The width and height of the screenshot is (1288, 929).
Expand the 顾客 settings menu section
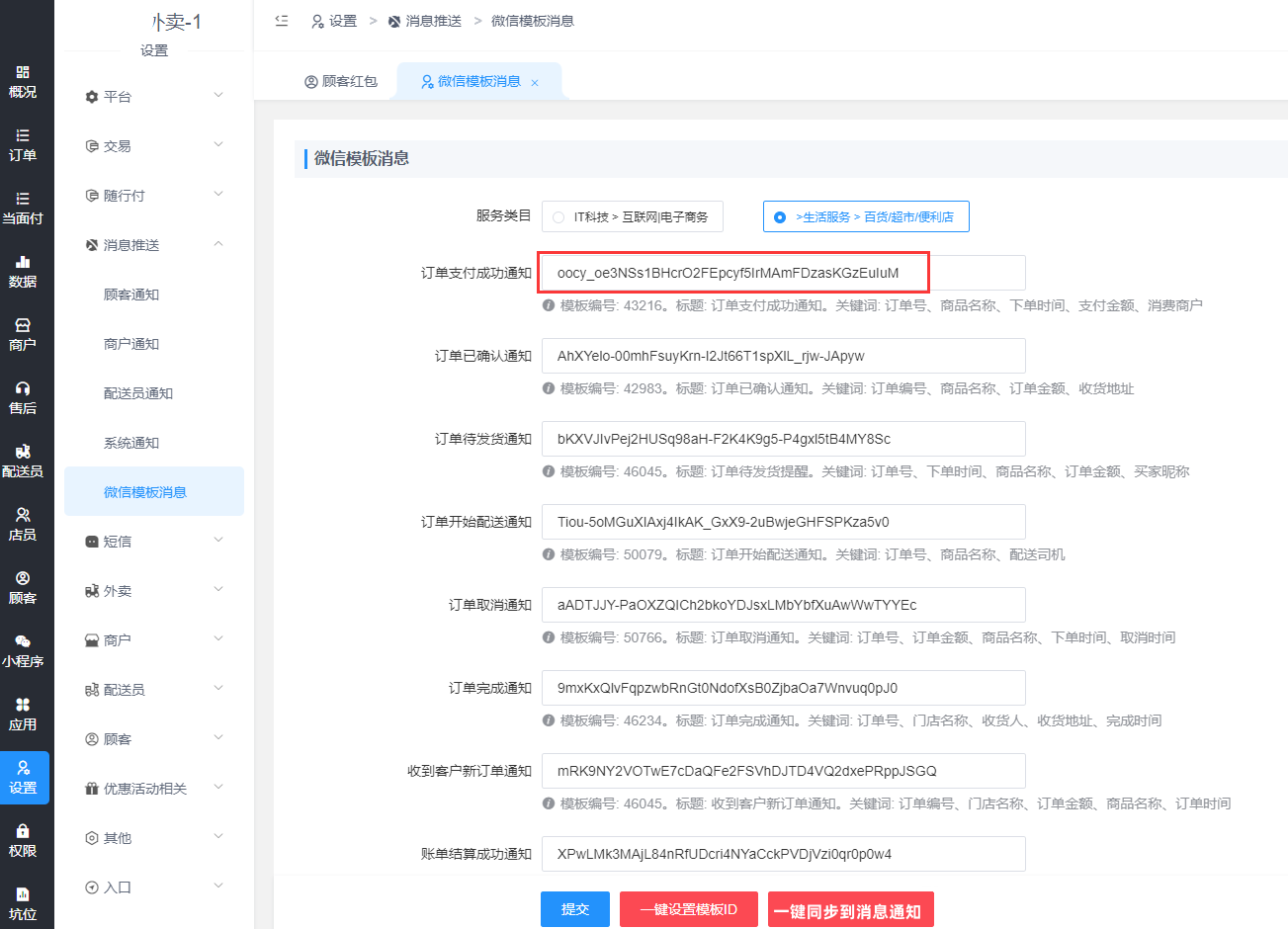[x=154, y=738]
